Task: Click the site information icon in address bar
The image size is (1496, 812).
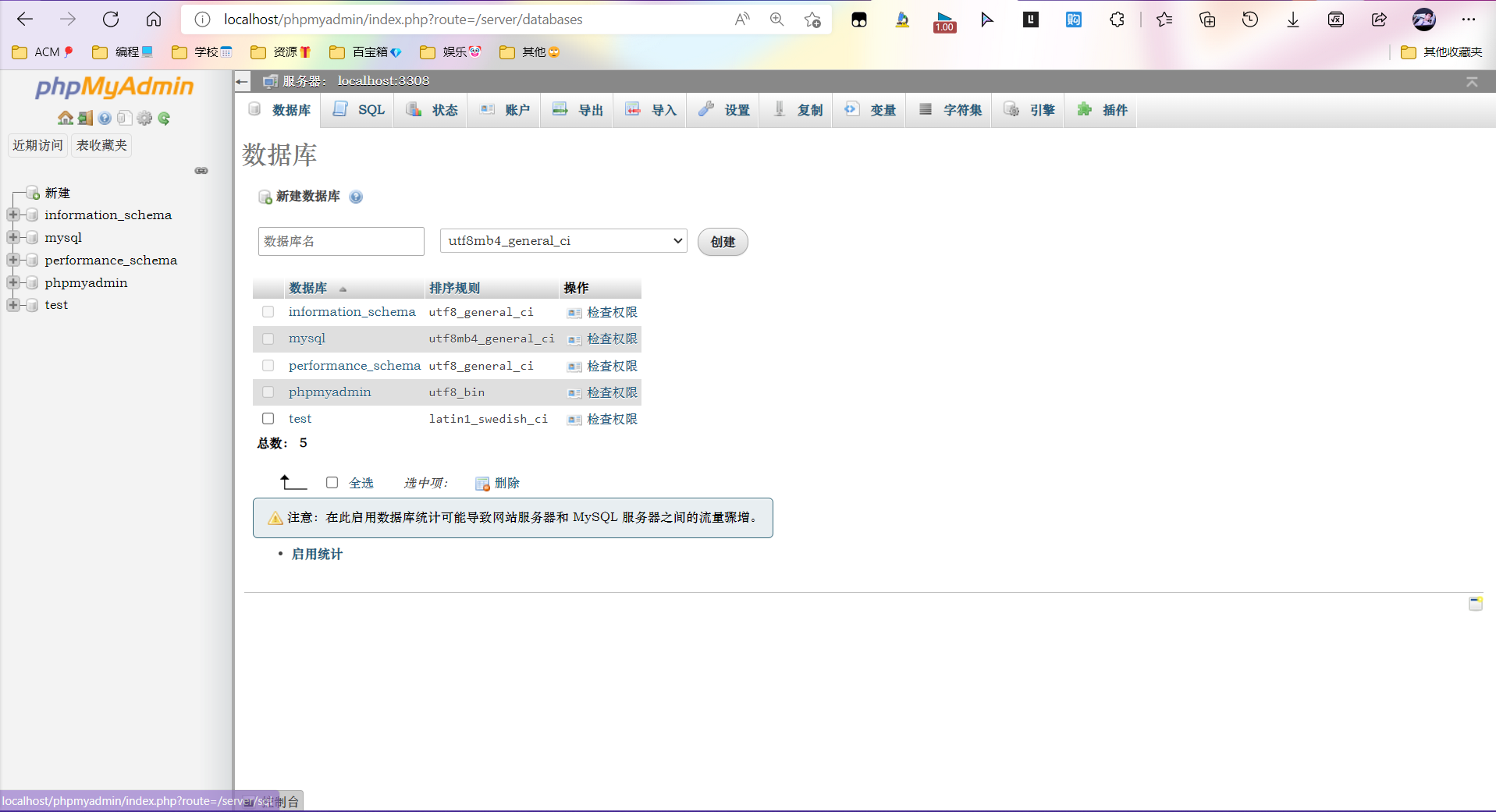Action: coord(203,20)
